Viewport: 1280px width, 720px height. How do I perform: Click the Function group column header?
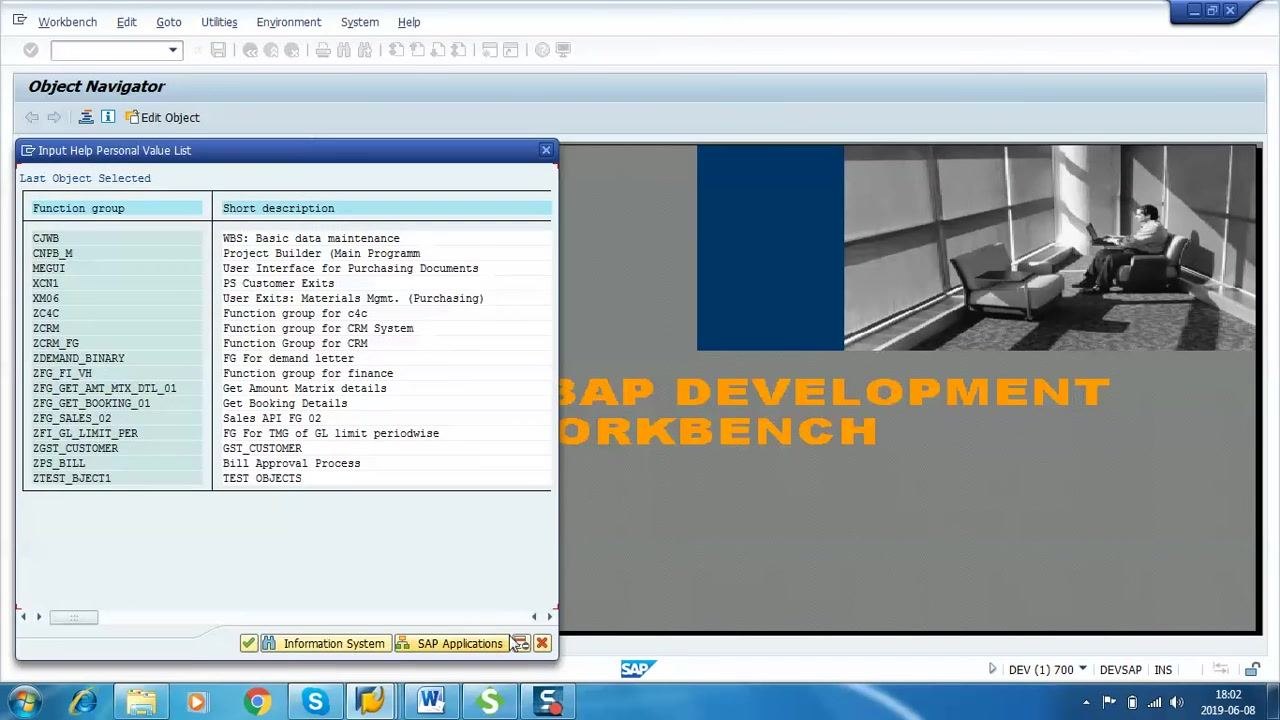click(x=117, y=208)
